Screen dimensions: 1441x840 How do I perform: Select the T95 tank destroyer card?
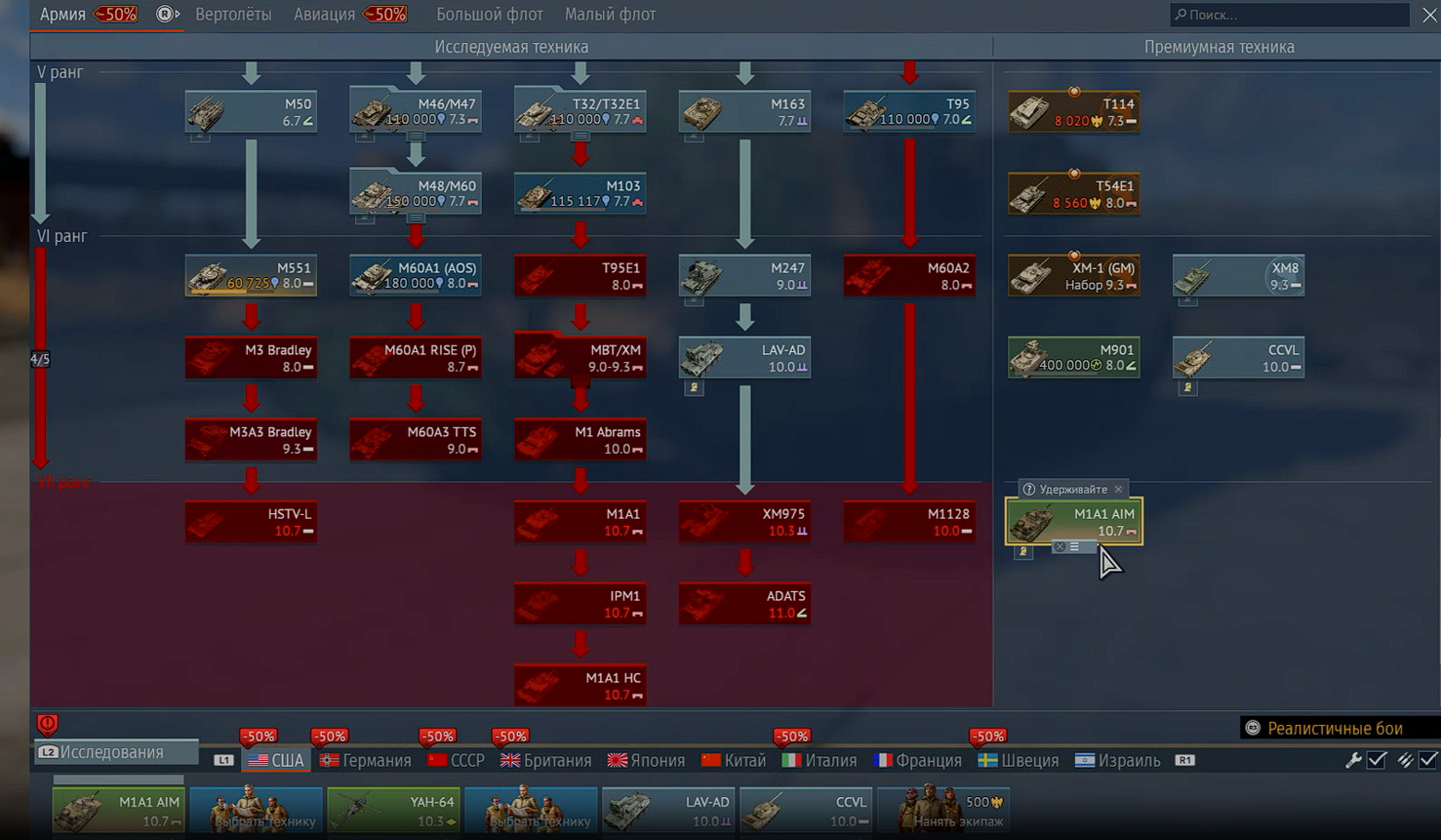point(909,112)
